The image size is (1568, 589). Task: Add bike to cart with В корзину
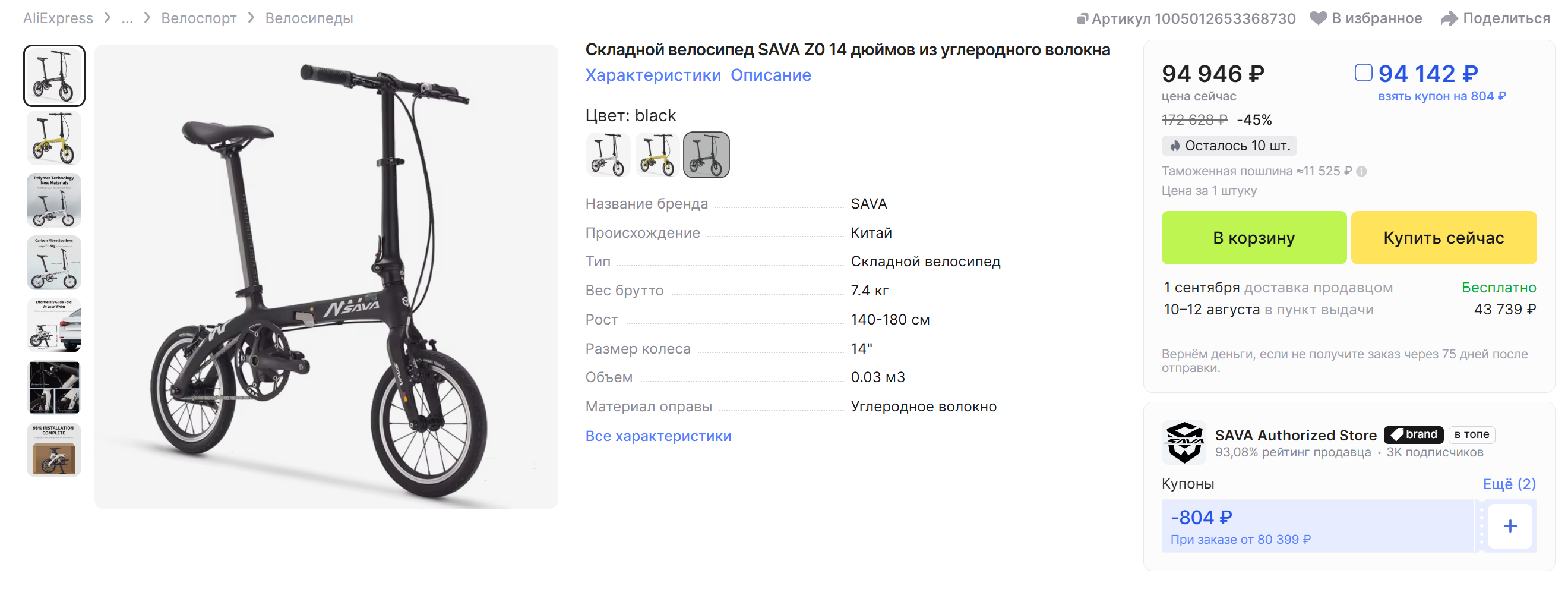[1253, 238]
